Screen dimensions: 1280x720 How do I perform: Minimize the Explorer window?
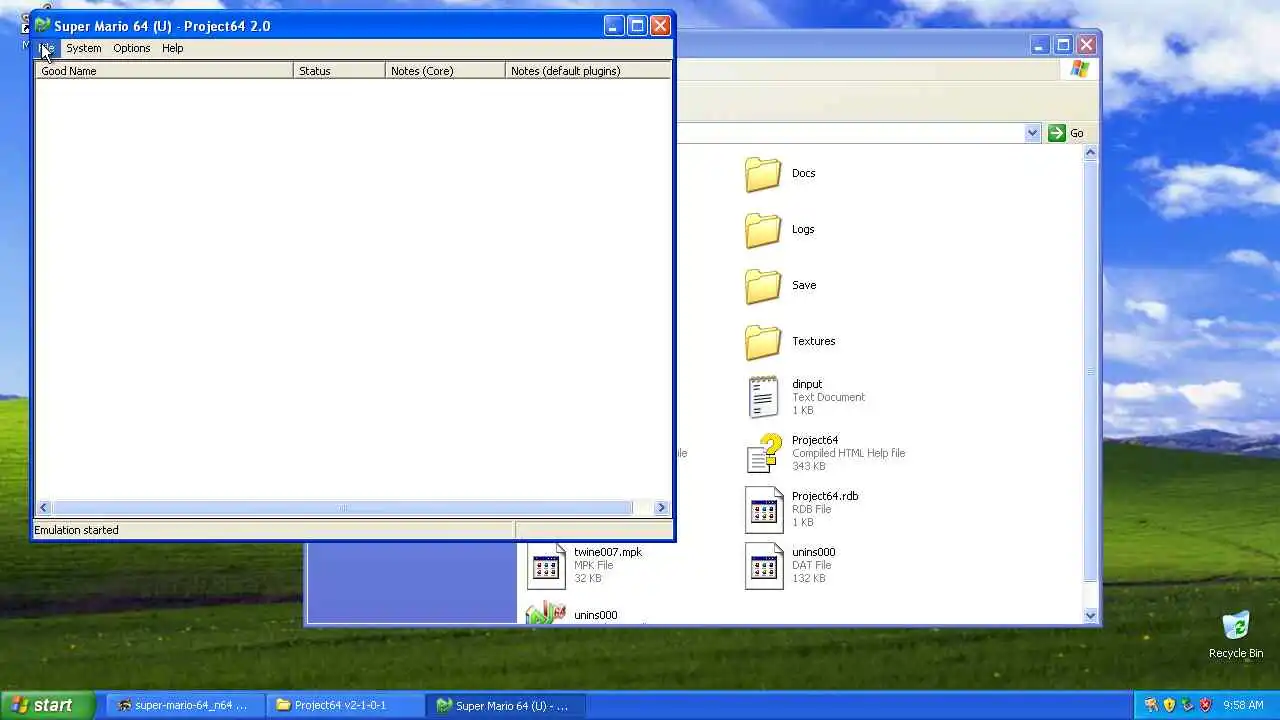pyautogui.click(x=1040, y=45)
